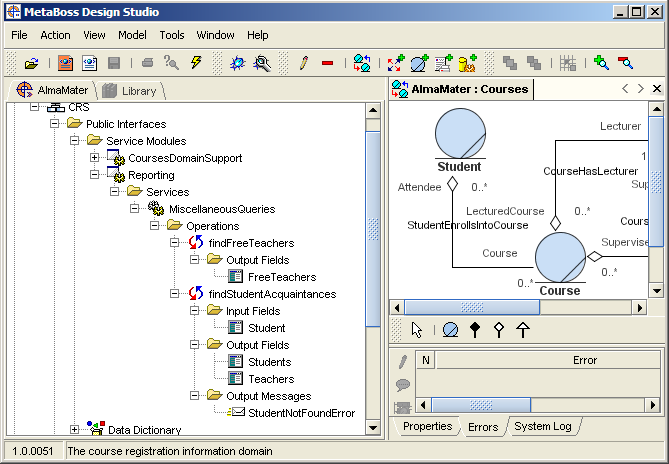The height and width of the screenshot is (464, 669).
Task: Click the add database cylinder toolbar icon
Action: click(467, 63)
